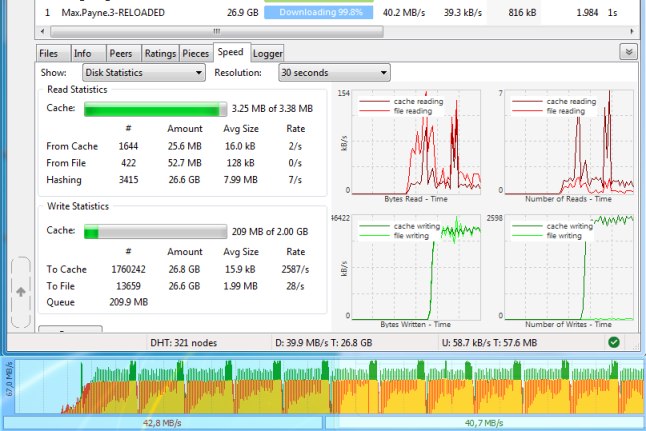The width and height of the screenshot is (646, 431).
Task: Click the To File row label
Action: [x=60, y=286]
